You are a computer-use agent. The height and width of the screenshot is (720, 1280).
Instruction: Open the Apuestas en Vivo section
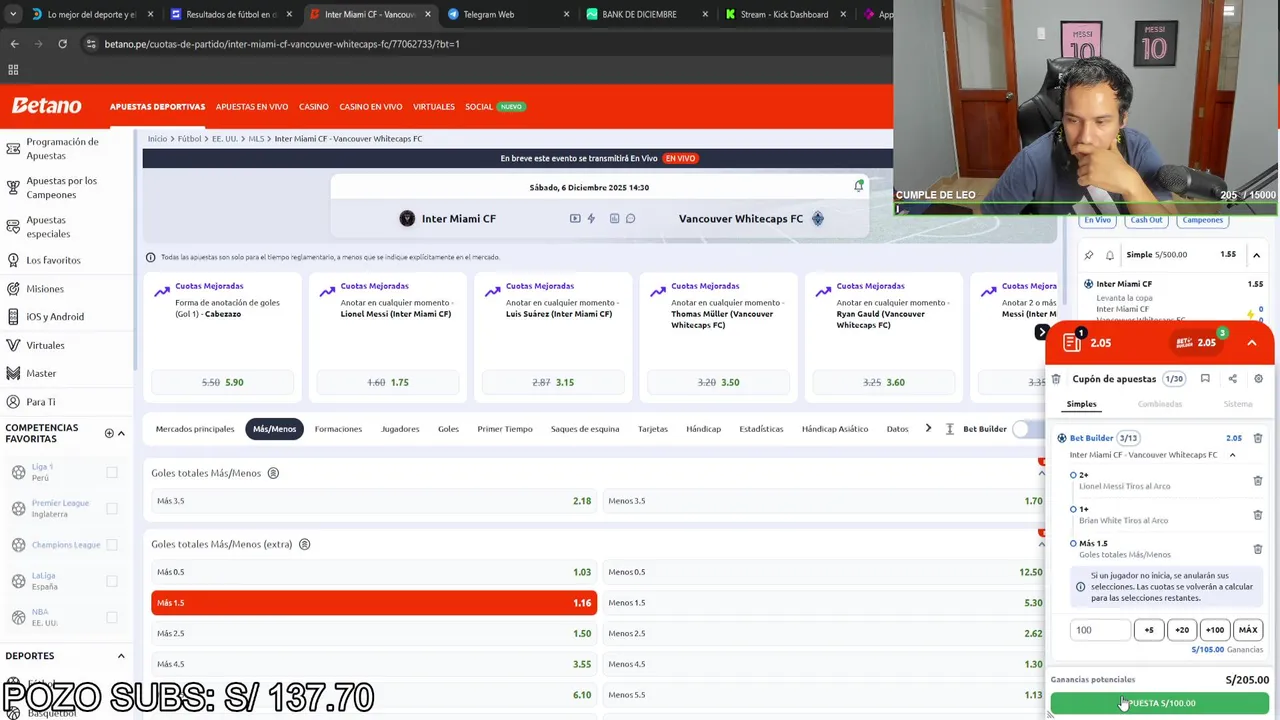click(252, 106)
